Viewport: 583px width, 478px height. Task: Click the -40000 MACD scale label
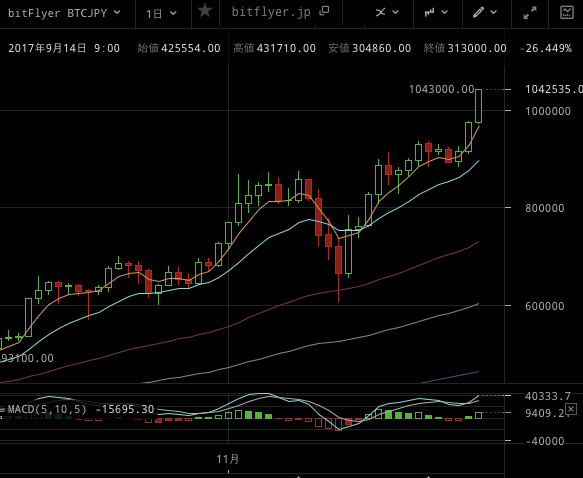coord(545,441)
